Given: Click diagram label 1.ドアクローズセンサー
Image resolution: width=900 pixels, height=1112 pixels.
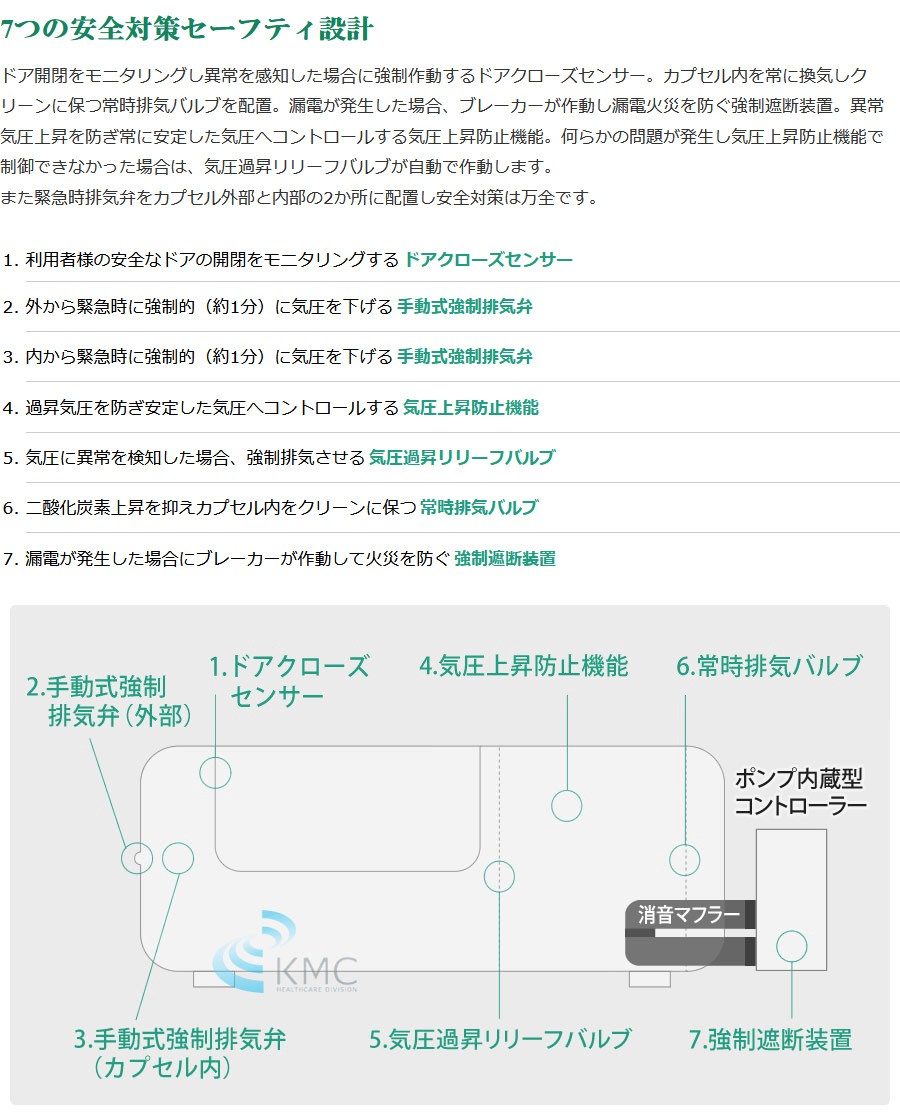Looking at the screenshot, I should click(289, 681).
